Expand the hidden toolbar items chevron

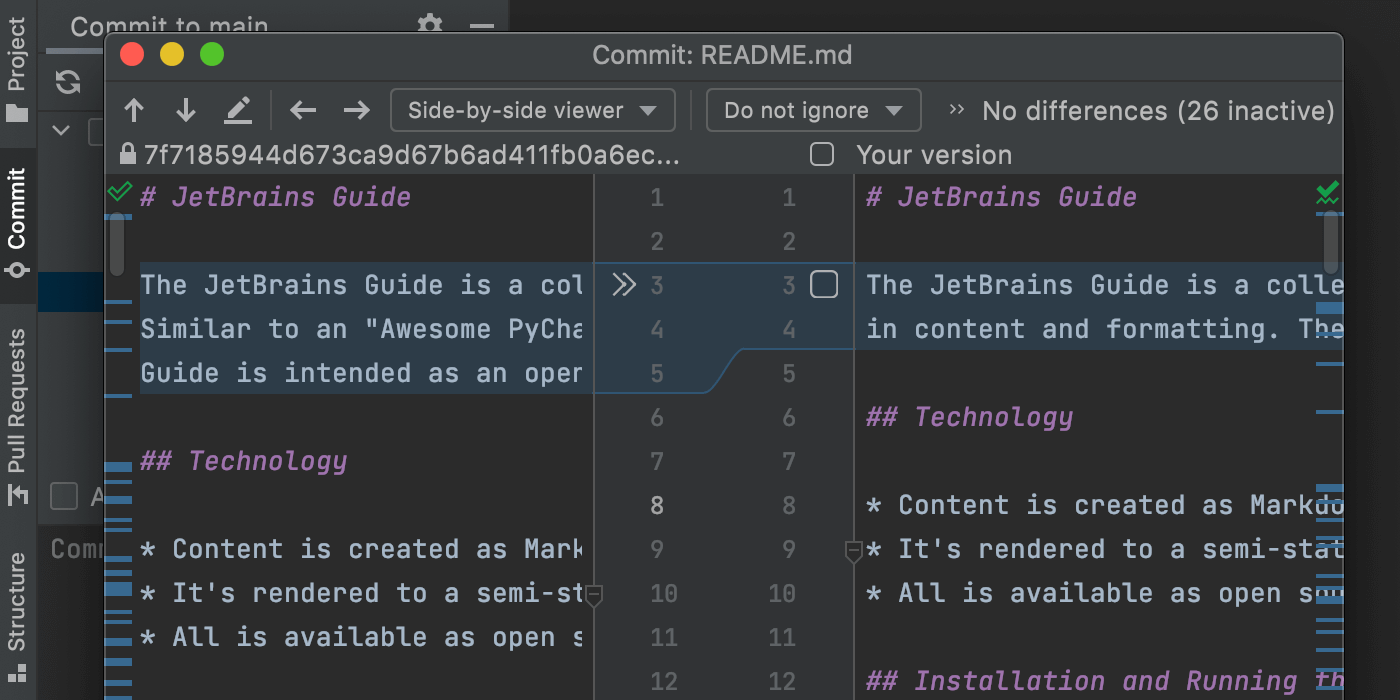pos(957,110)
